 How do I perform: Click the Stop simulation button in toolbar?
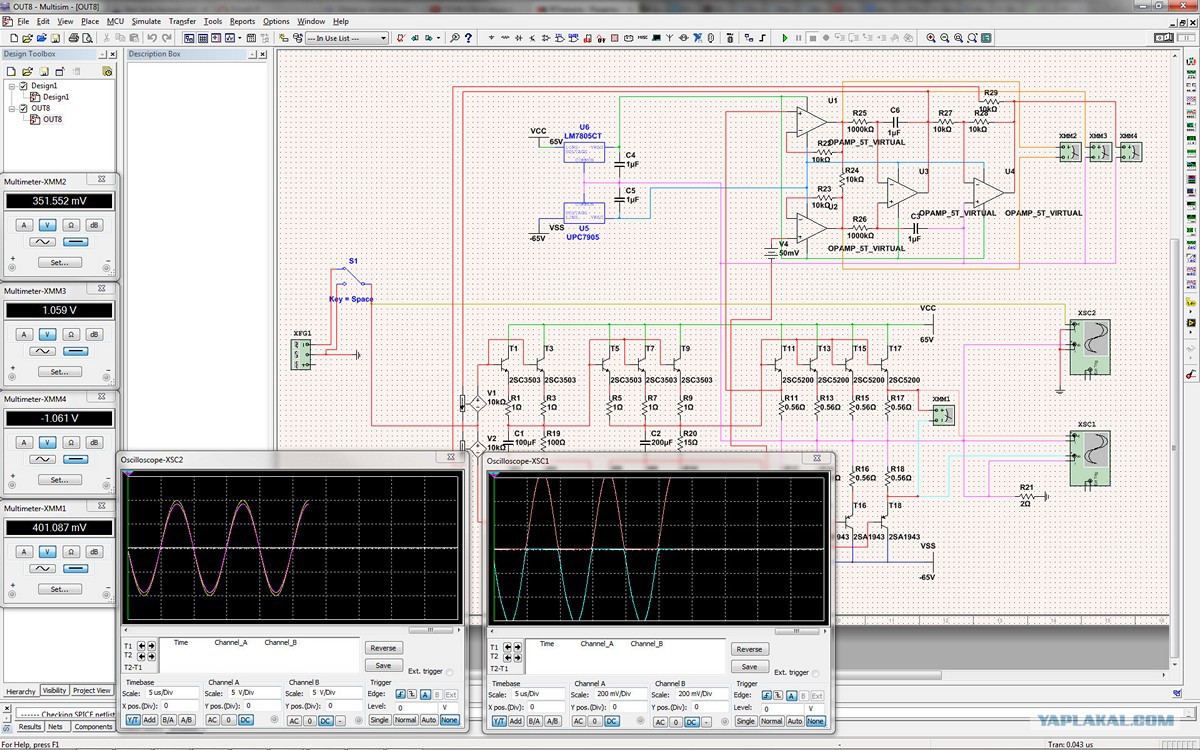(x=813, y=38)
